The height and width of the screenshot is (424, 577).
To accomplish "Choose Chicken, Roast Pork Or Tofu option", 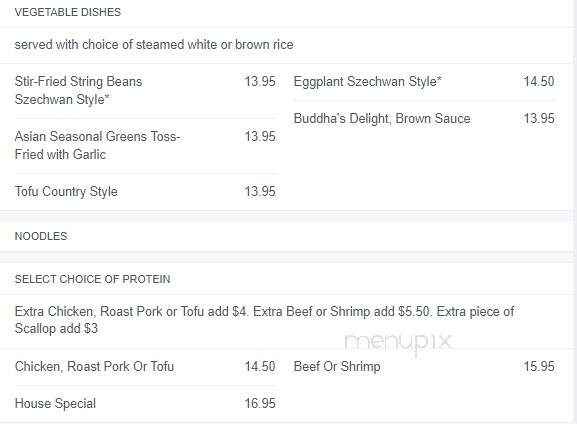I will tap(94, 366).
